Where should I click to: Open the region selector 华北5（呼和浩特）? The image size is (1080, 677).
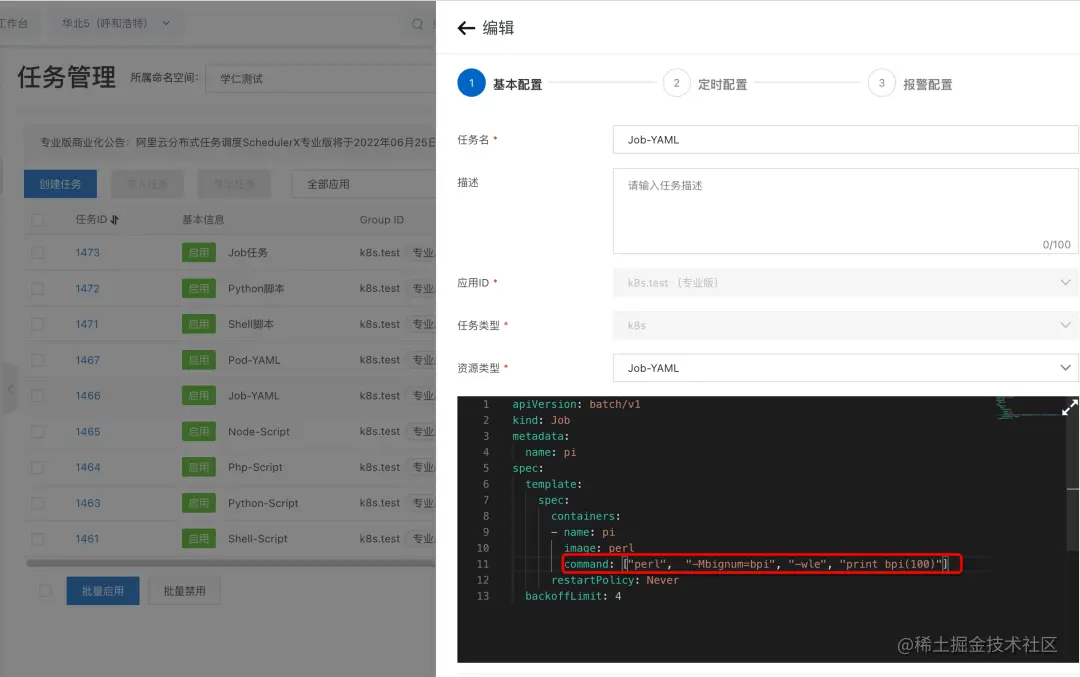(116, 23)
